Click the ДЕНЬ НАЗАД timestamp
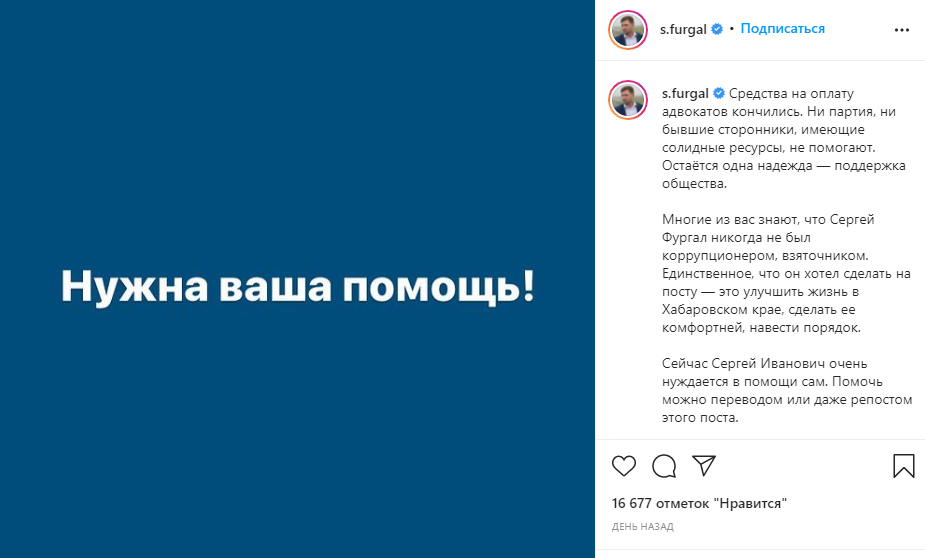This screenshot has height=558, width=925. click(x=642, y=527)
